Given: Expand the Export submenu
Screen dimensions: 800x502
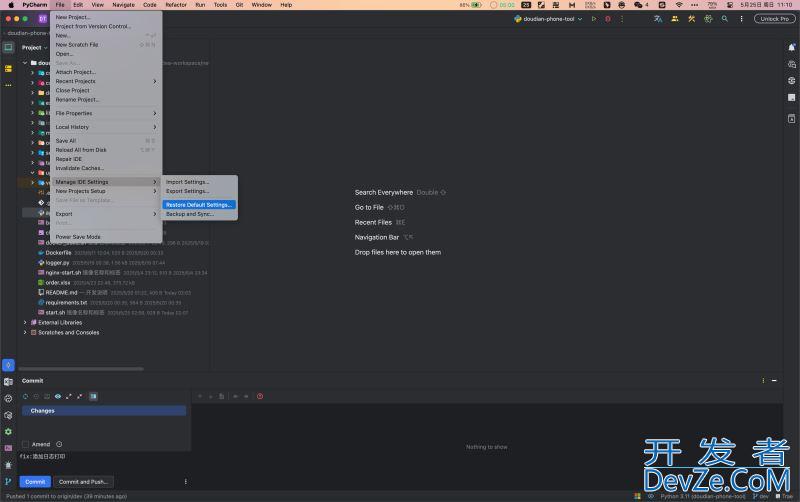Looking at the screenshot, I should pyautogui.click(x=106, y=214).
